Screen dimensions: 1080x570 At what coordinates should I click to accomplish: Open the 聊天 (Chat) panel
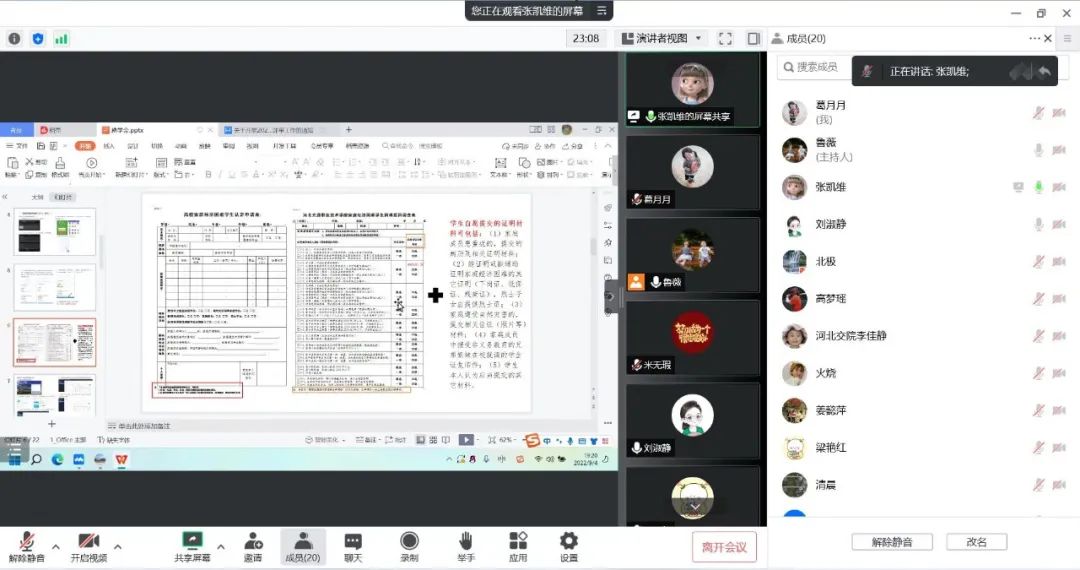coord(353,546)
